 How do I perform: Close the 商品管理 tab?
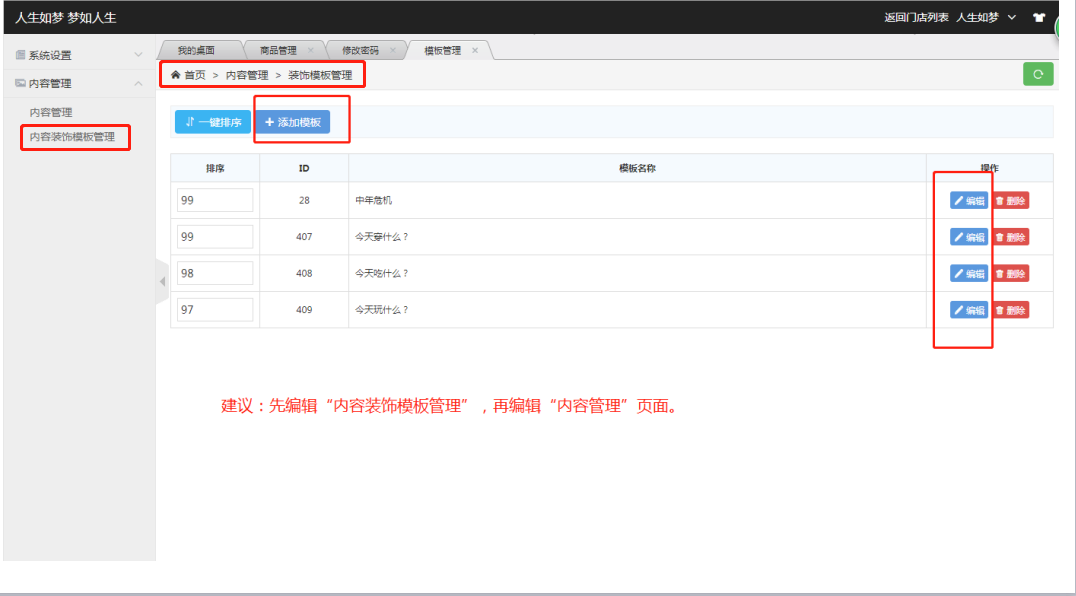[311, 50]
